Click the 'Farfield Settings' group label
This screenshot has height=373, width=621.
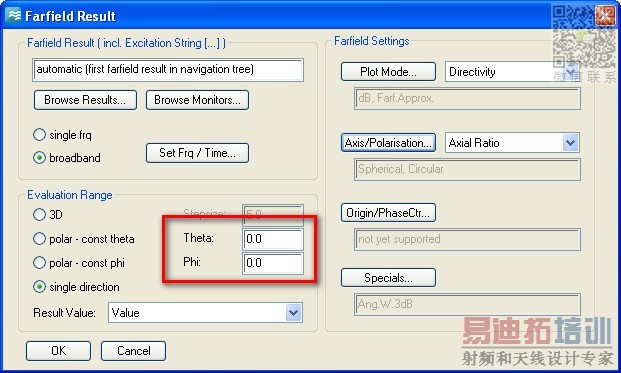tap(371, 41)
